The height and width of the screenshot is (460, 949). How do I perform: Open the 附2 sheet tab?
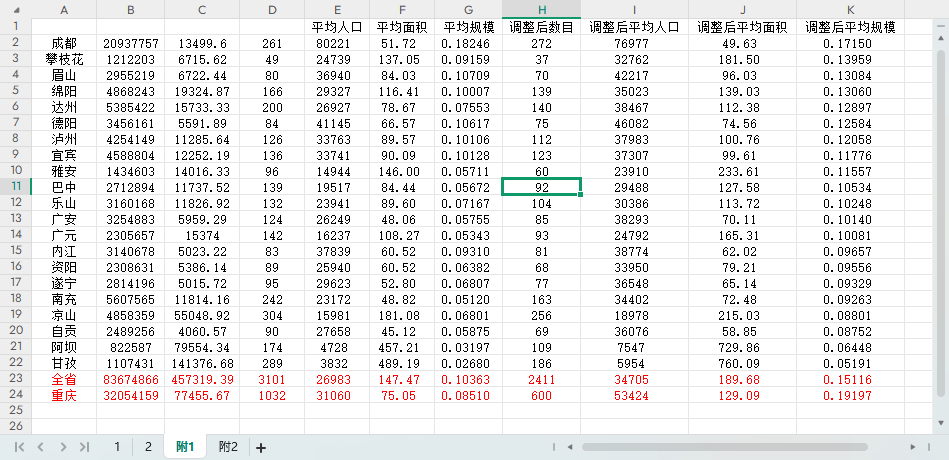pyautogui.click(x=228, y=447)
